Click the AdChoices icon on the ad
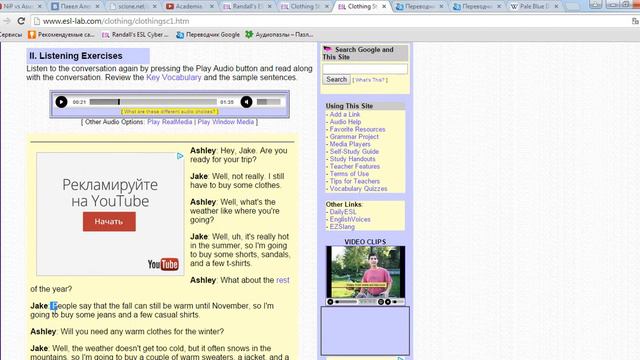 [180, 156]
